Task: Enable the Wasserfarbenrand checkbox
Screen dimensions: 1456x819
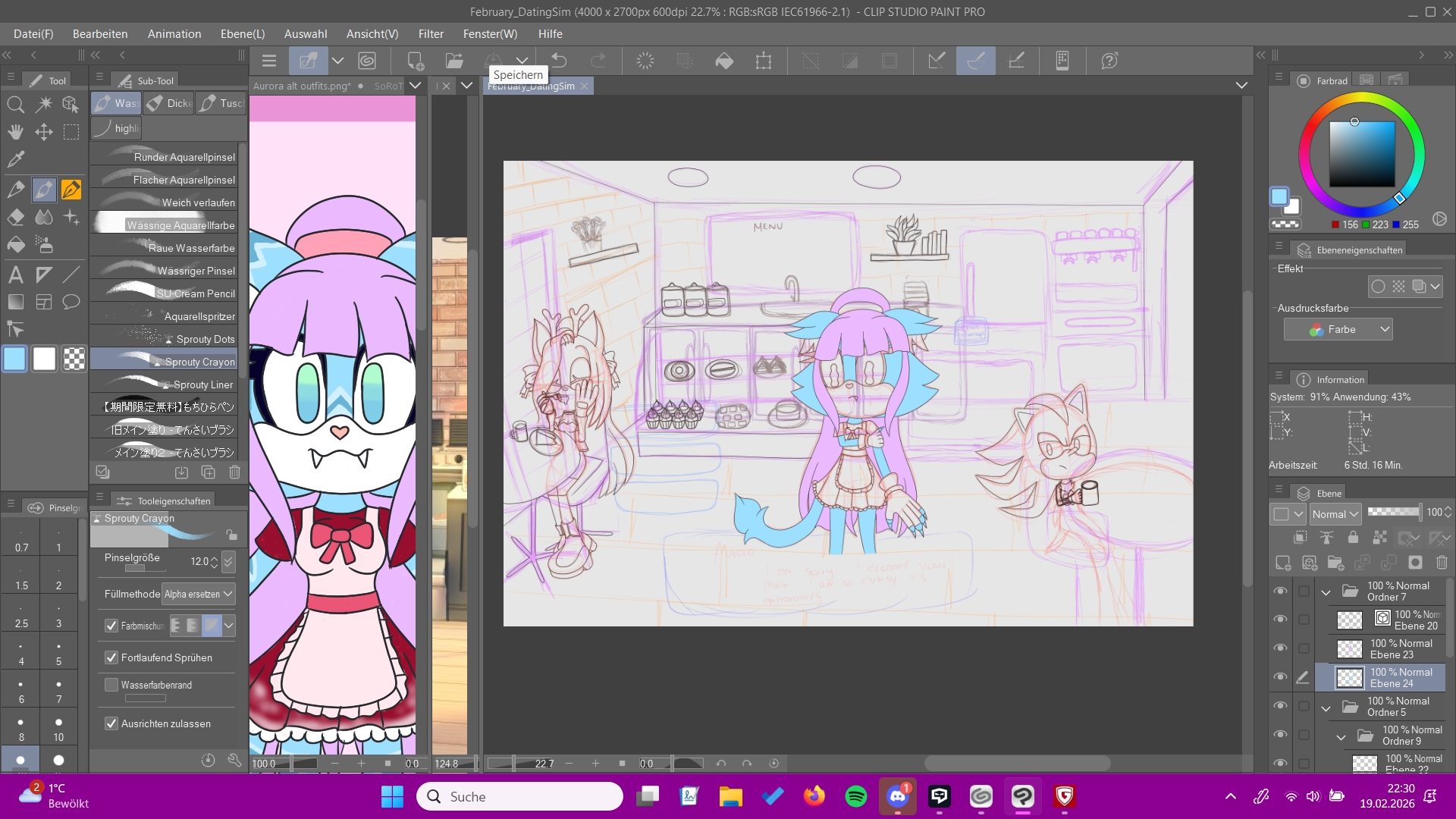Action: (111, 685)
